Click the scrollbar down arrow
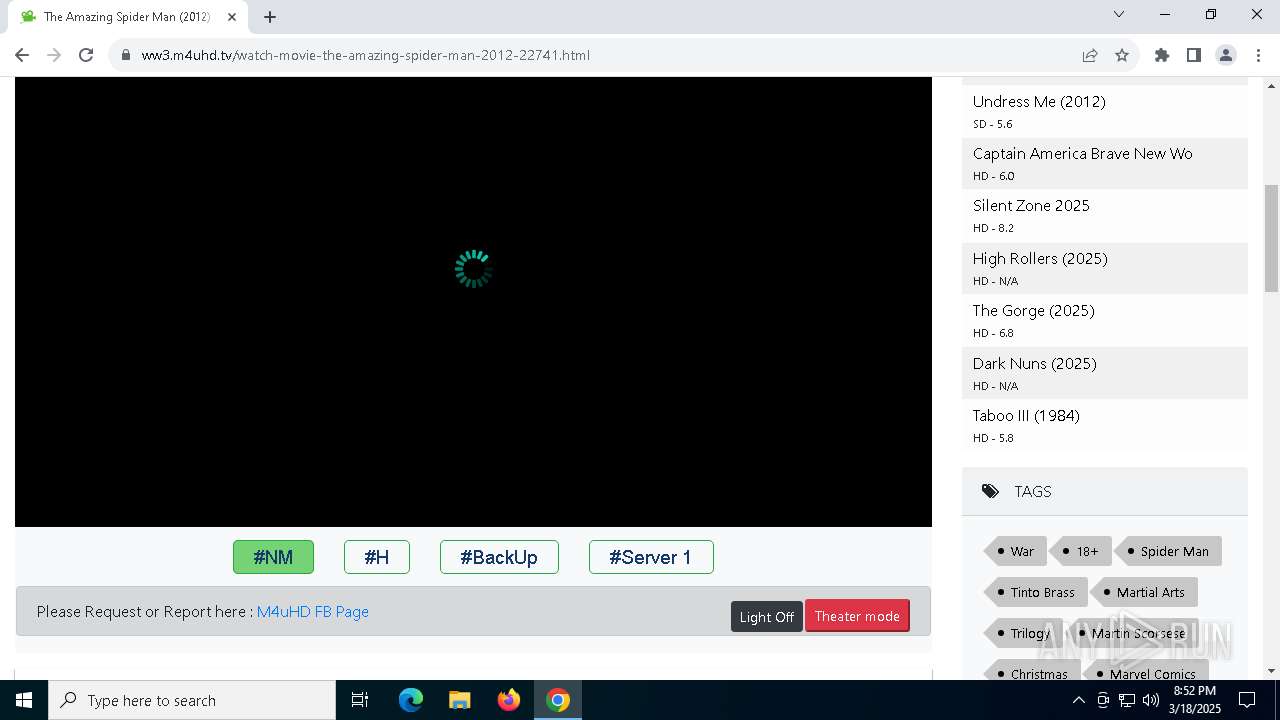 tap(1271, 670)
